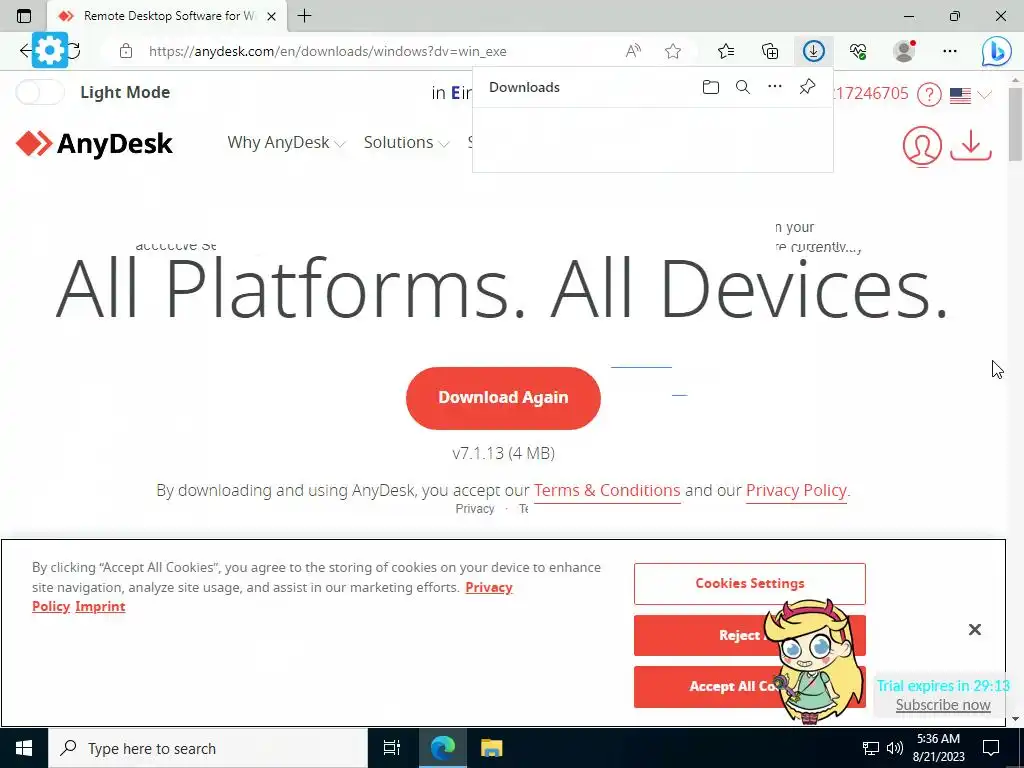Viewport: 1024px width, 768px height.
Task: Open Browser essentials heart icon
Action: pyautogui.click(x=858, y=51)
